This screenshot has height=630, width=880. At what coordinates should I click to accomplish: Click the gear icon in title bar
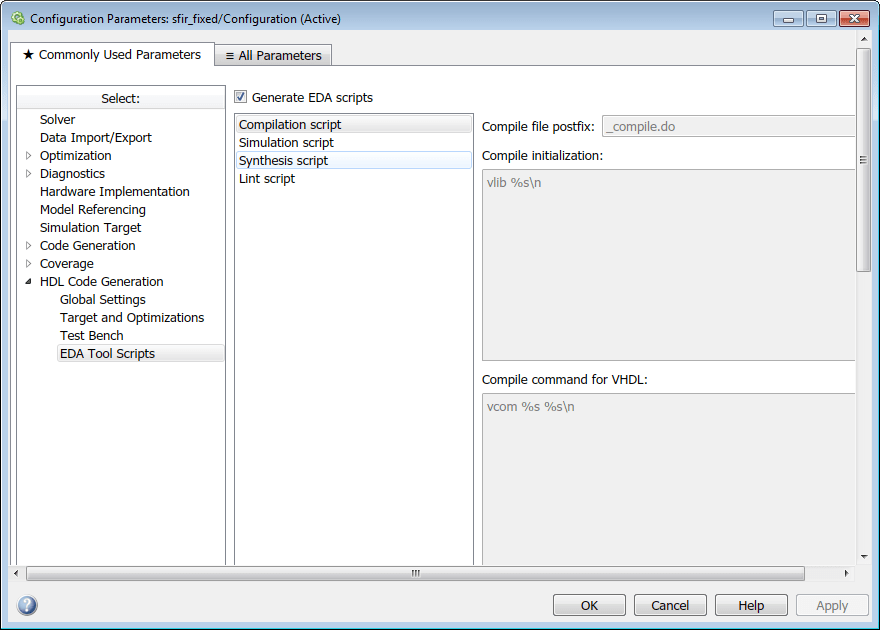point(17,18)
